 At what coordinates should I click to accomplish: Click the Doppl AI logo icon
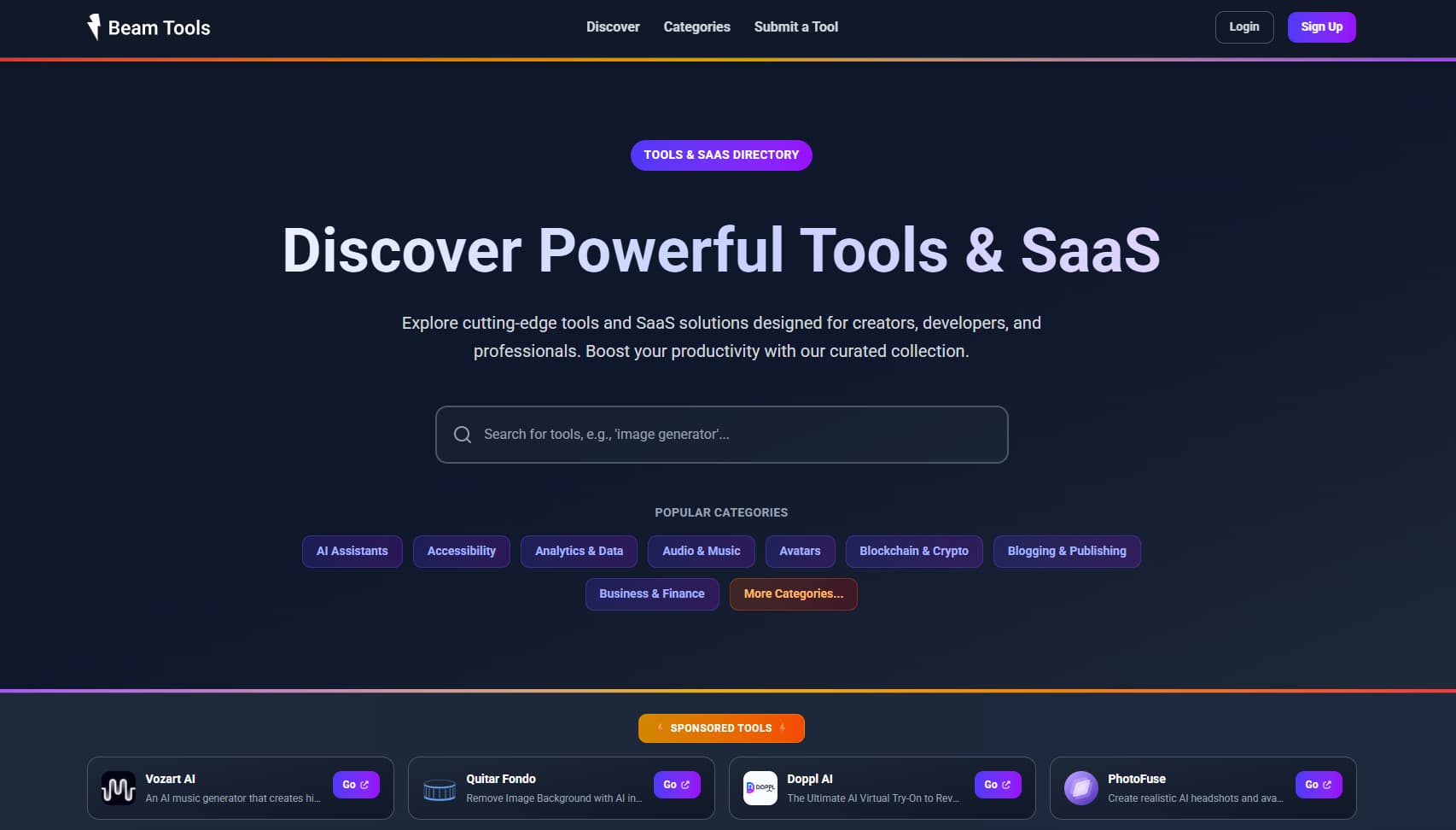tap(760, 787)
